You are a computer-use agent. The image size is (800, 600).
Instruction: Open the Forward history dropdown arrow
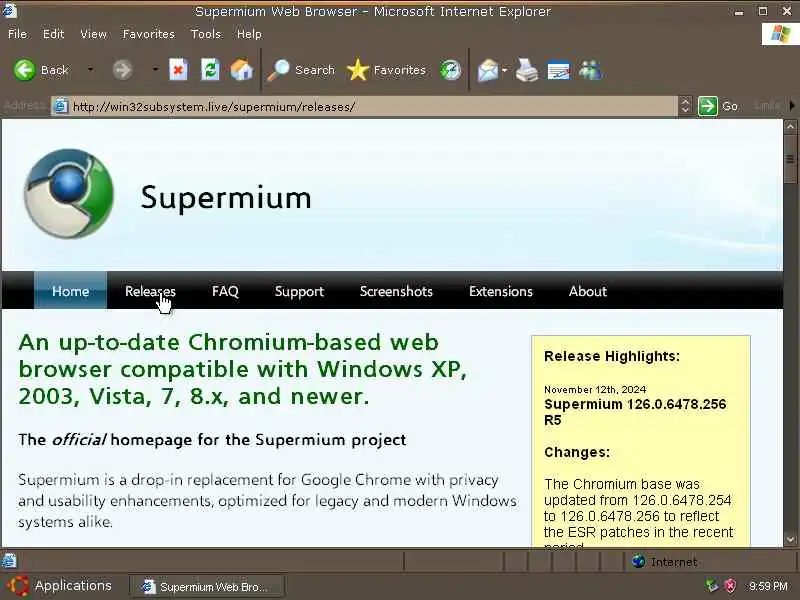(155, 69)
